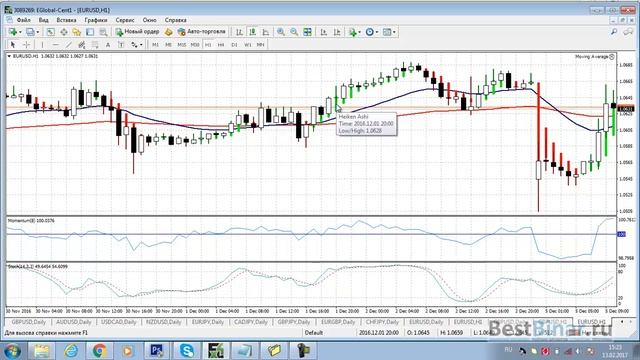Open Google Chrome from the taskbar
Image resolution: width=640 pixels, height=360 pixels.
(99, 351)
